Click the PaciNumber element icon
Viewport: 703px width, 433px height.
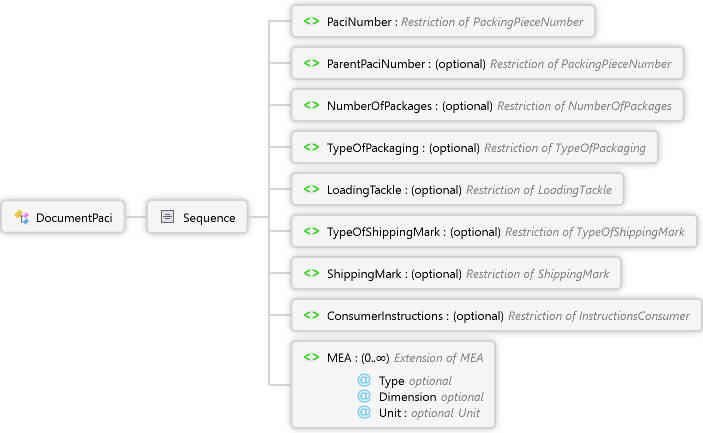pos(311,21)
